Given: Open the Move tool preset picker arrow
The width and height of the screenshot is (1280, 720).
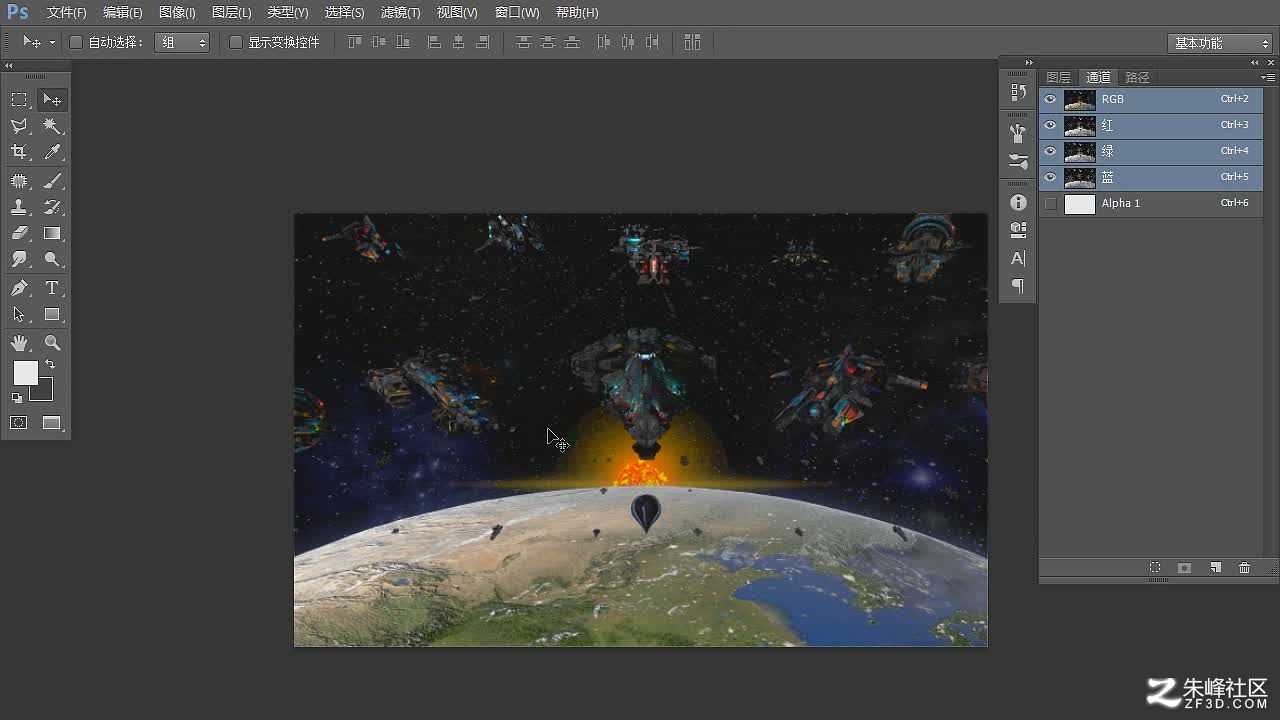Looking at the screenshot, I should (52, 42).
